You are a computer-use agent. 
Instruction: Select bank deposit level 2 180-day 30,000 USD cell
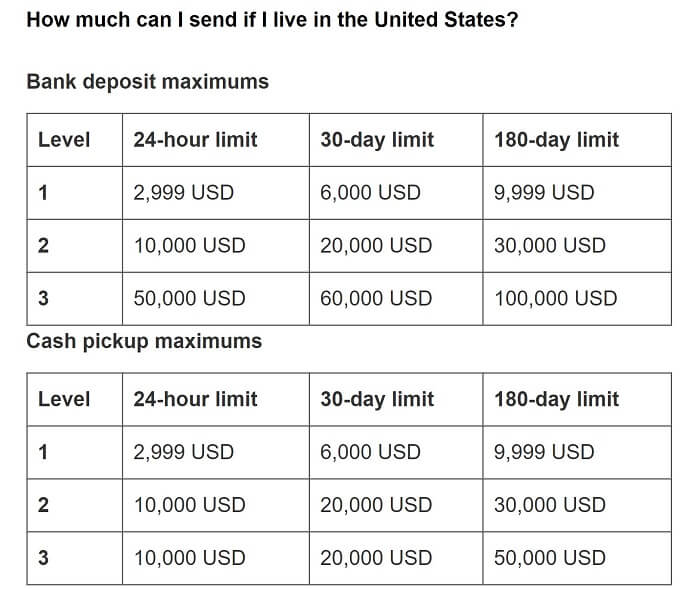[x=549, y=246]
